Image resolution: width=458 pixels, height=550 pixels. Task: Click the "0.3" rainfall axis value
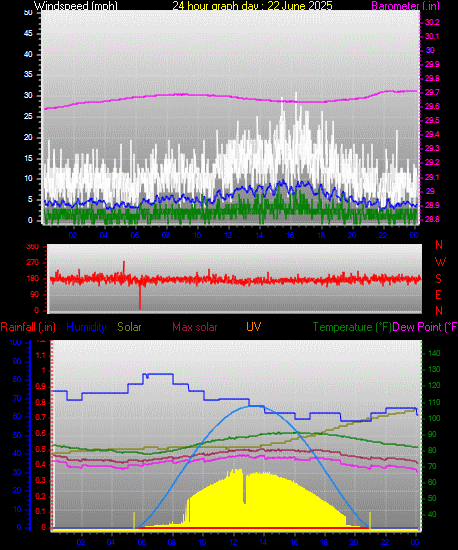(x=40, y=480)
